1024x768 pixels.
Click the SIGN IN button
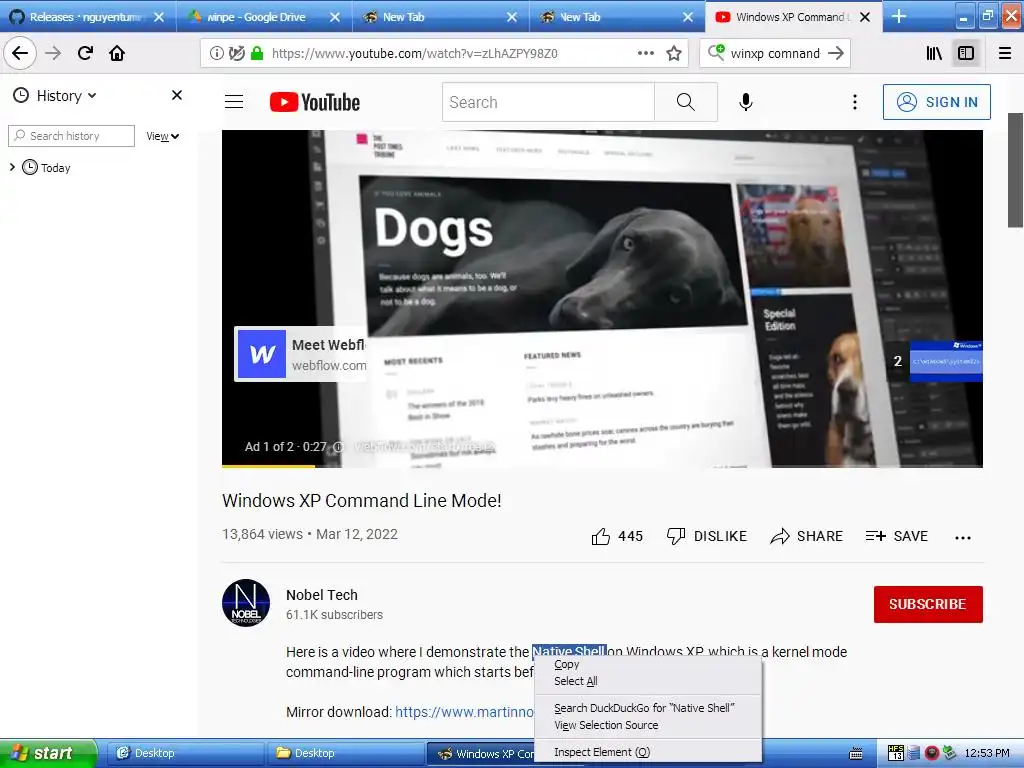936,102
